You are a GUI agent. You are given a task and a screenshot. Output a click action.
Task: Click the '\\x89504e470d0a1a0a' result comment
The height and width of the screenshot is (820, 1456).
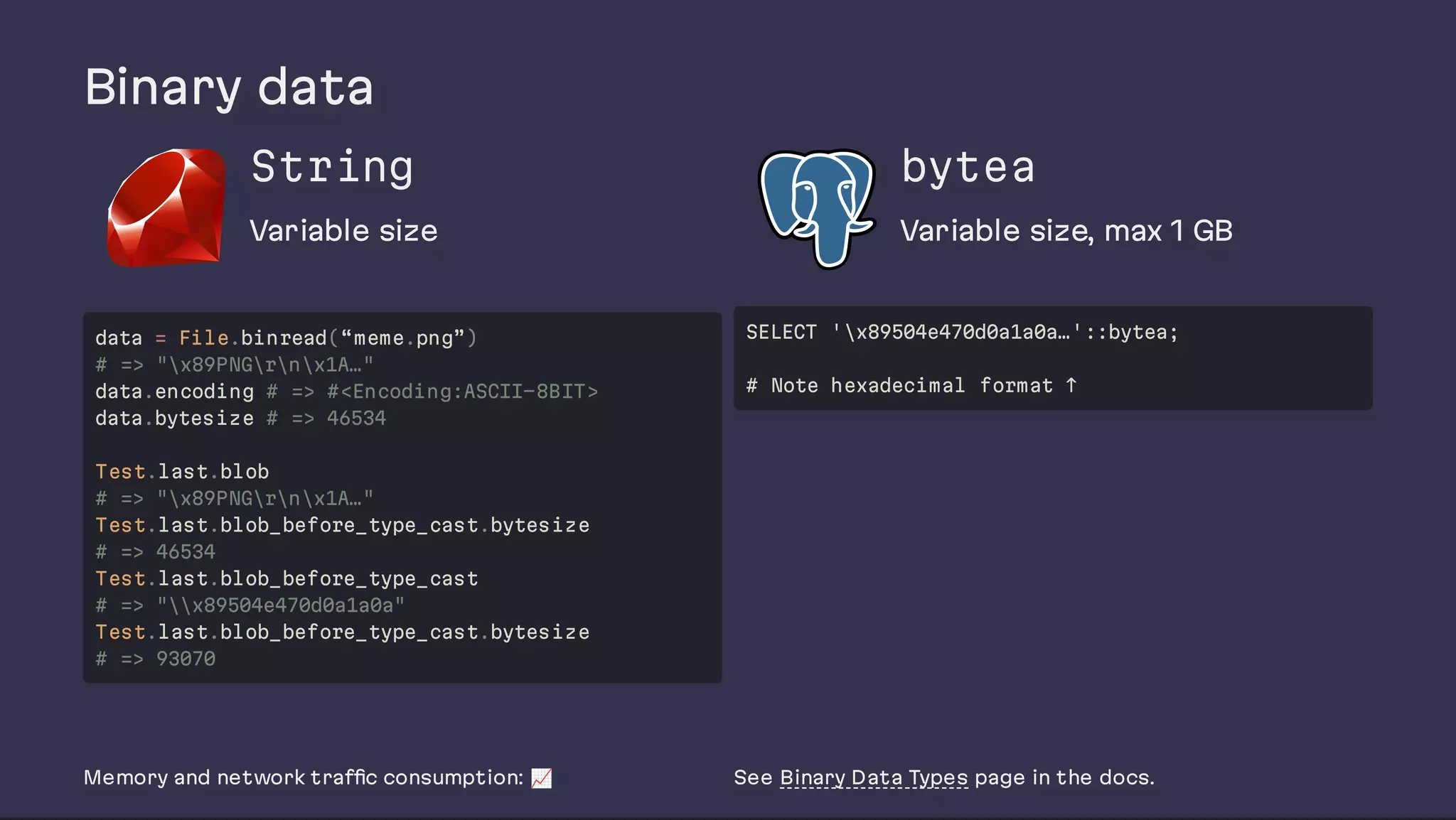point(250,605)
